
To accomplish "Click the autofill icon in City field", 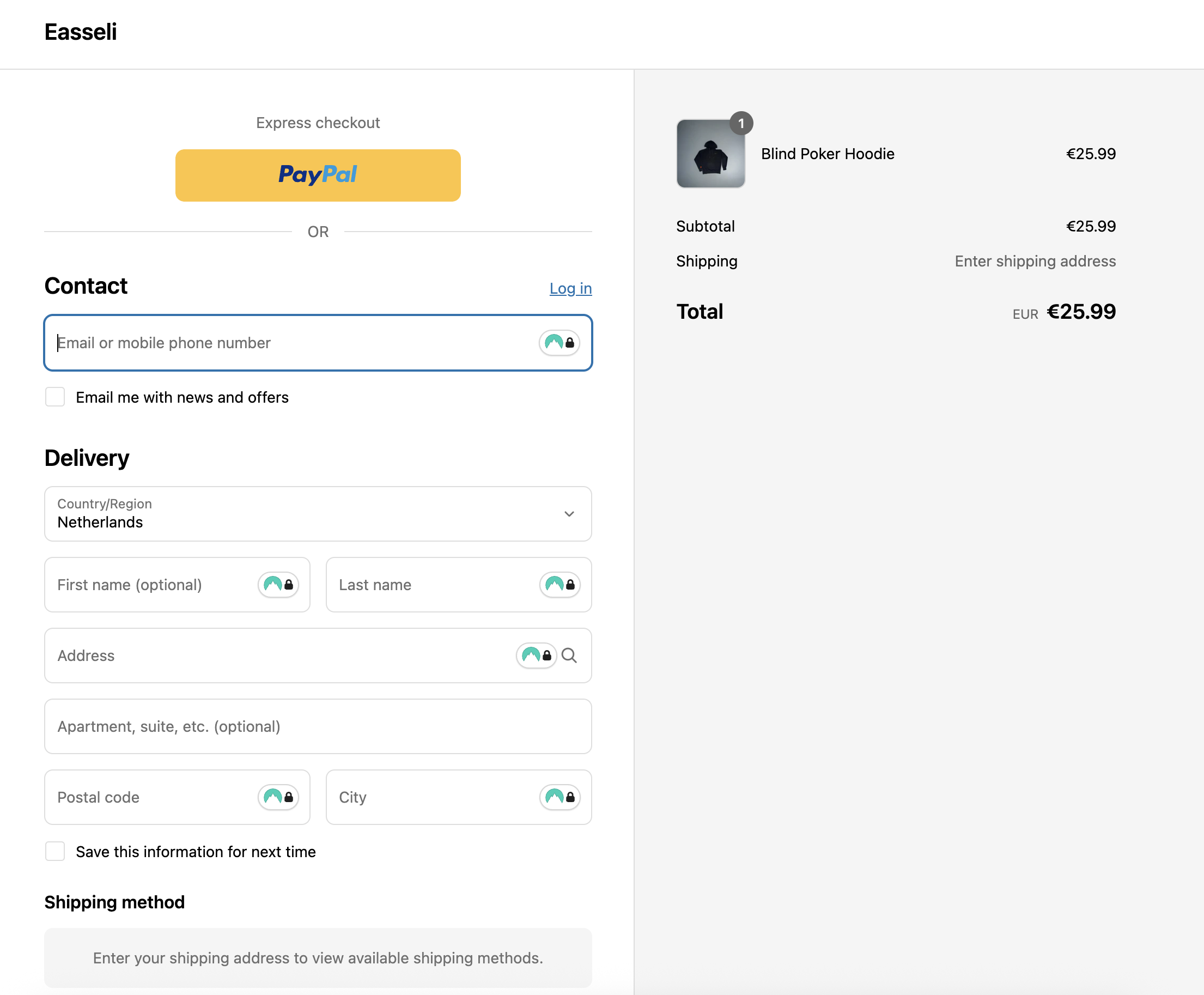I will (x=560, y=797).
